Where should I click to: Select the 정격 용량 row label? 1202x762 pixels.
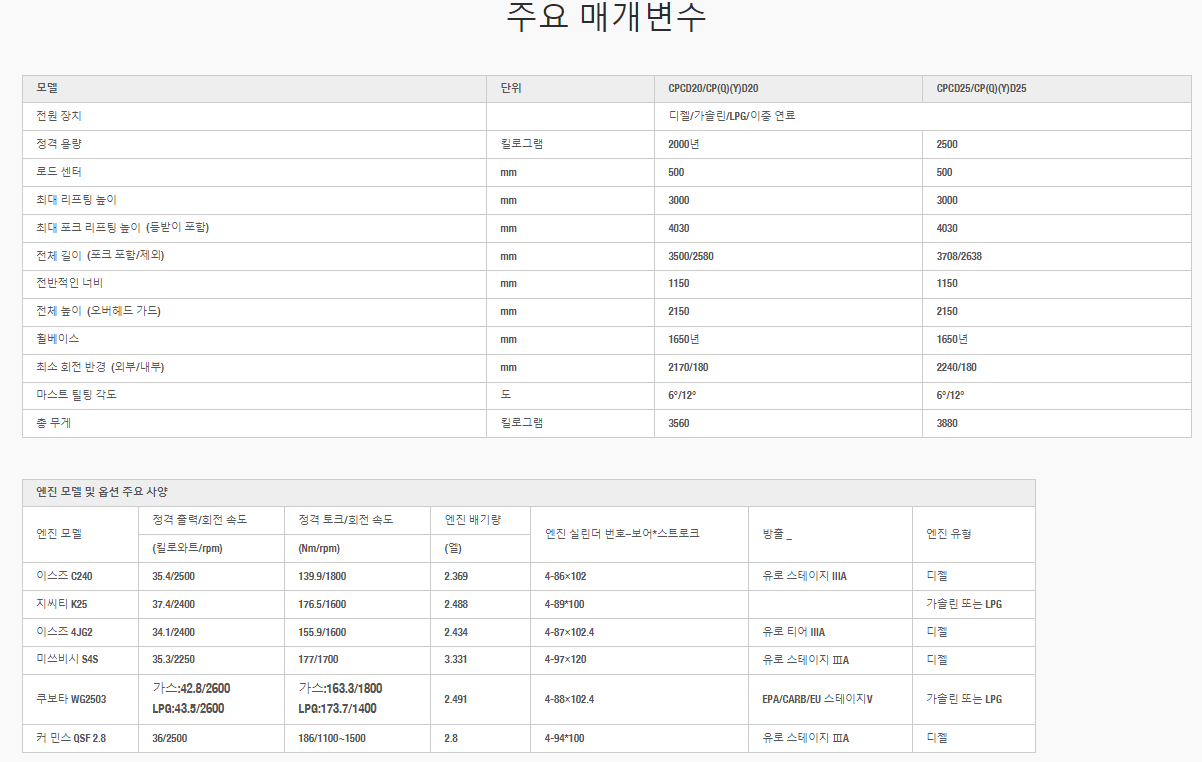[x=59, y=144]
